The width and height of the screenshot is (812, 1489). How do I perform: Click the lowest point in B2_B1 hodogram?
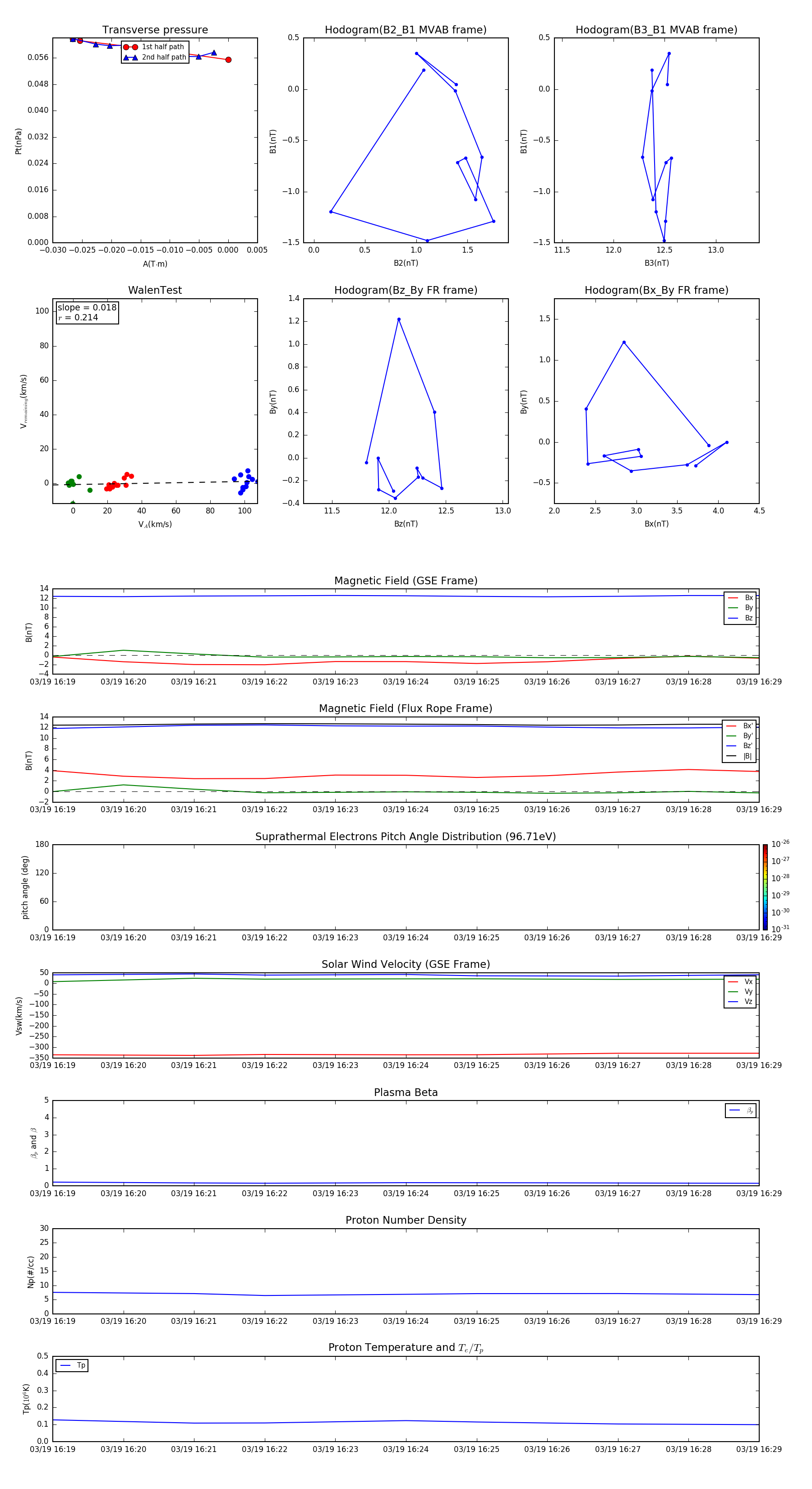(427, 240)
